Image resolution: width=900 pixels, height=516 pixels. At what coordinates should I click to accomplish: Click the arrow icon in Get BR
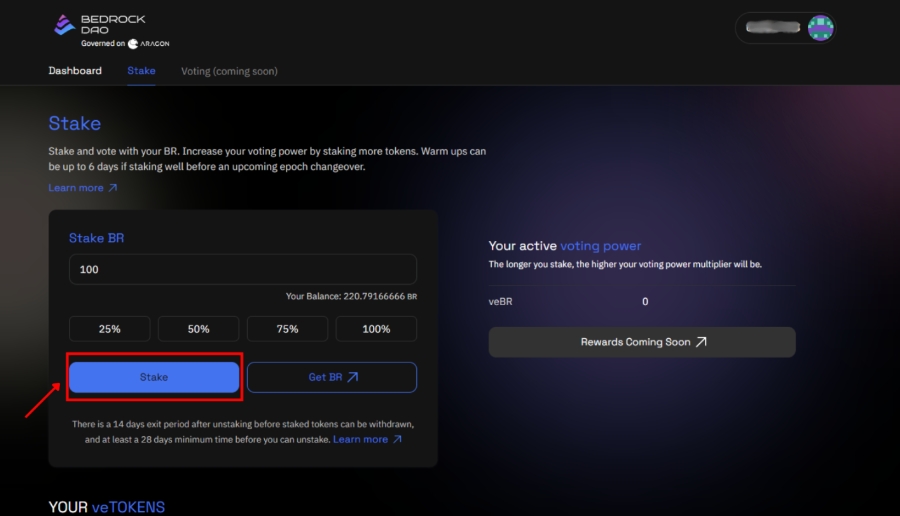coord(352,377)
